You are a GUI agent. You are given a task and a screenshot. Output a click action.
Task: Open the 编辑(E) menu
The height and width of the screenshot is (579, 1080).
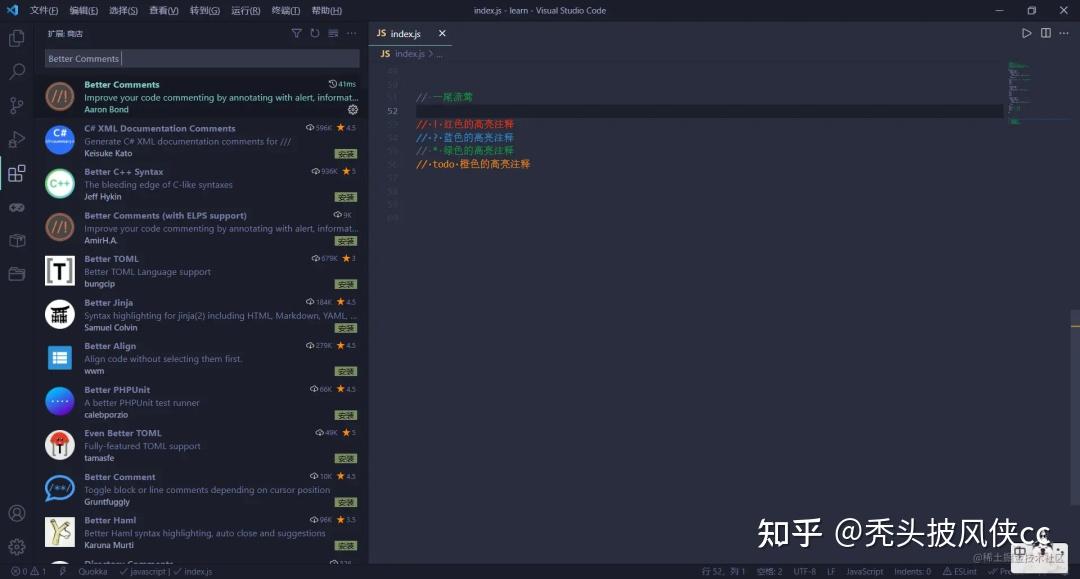(83, 10)
